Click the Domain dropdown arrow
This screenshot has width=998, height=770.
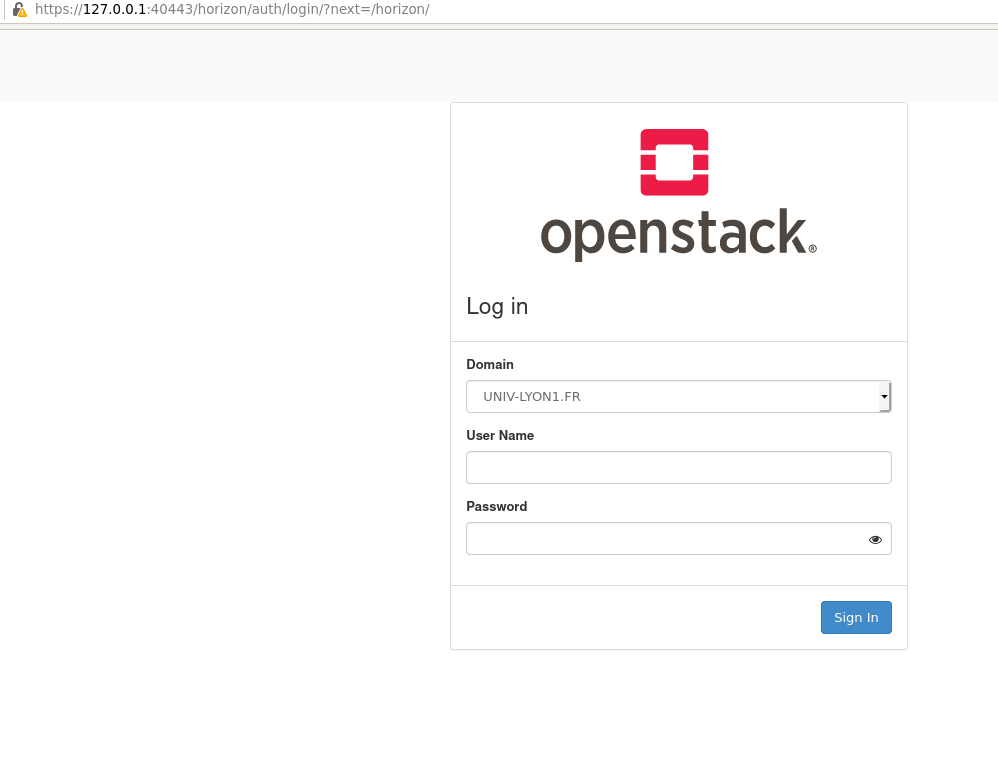(884, 397)
